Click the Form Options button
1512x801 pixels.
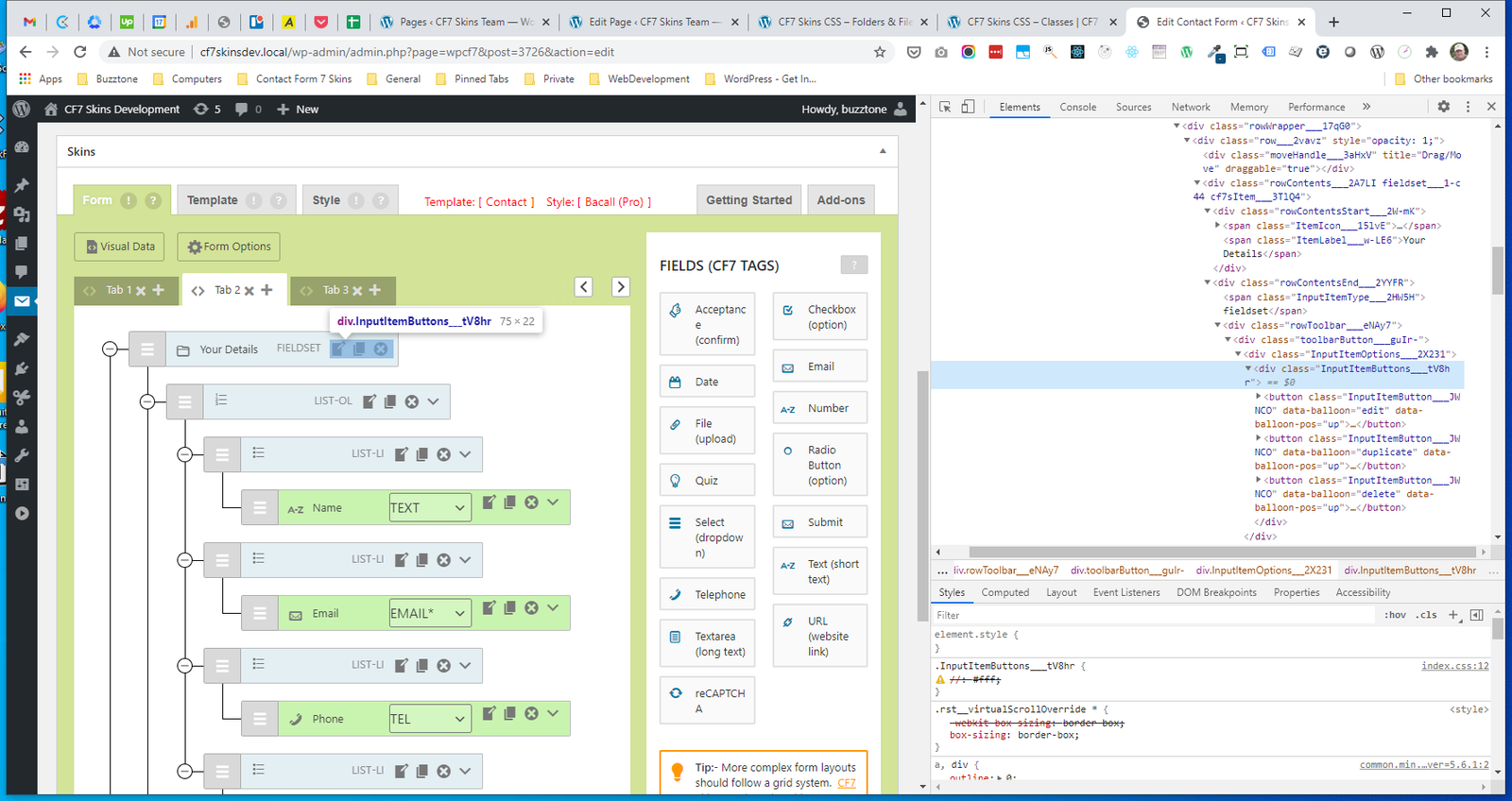pos(229,247)
